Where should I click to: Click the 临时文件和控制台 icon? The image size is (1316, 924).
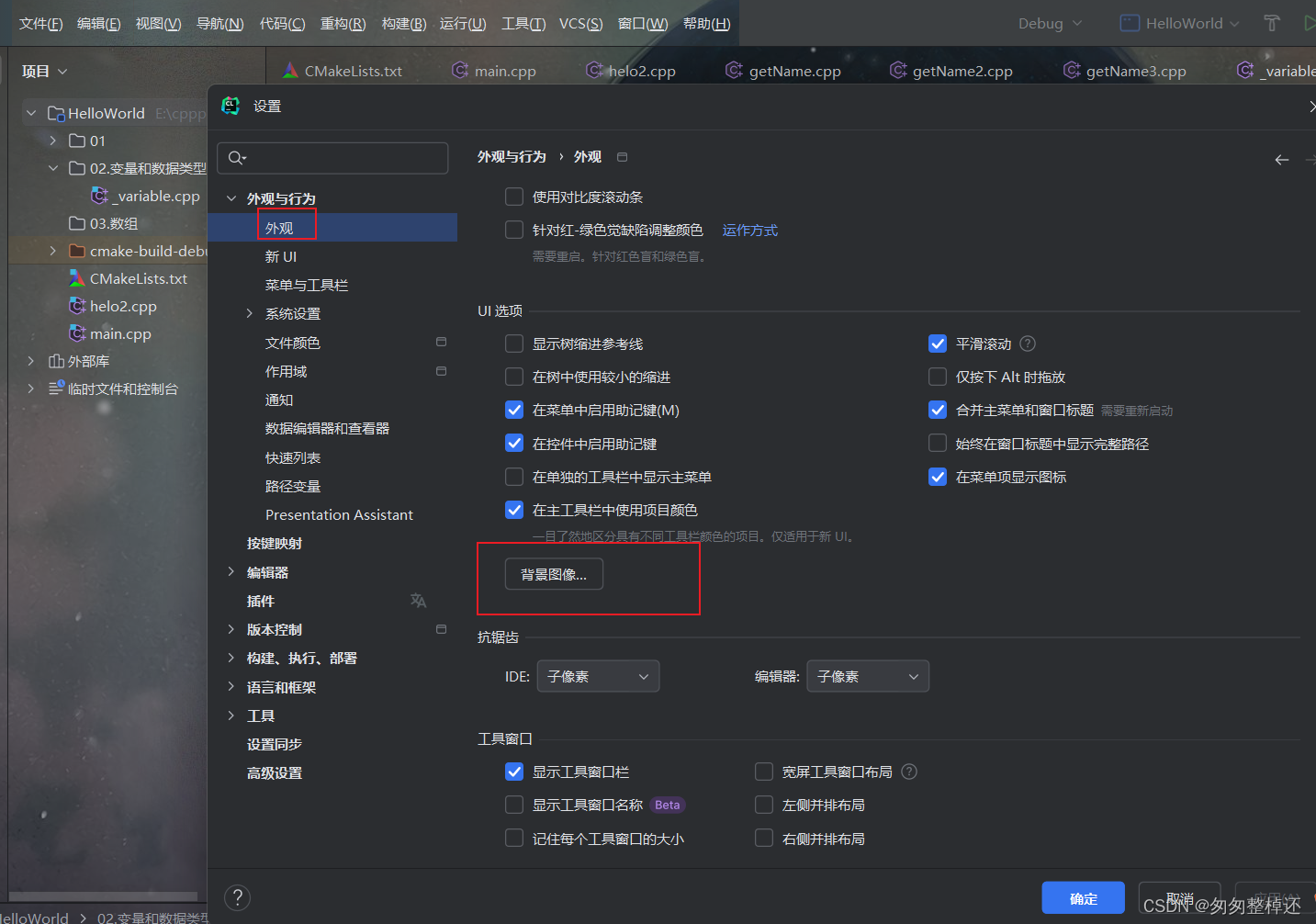pos(56,389)
